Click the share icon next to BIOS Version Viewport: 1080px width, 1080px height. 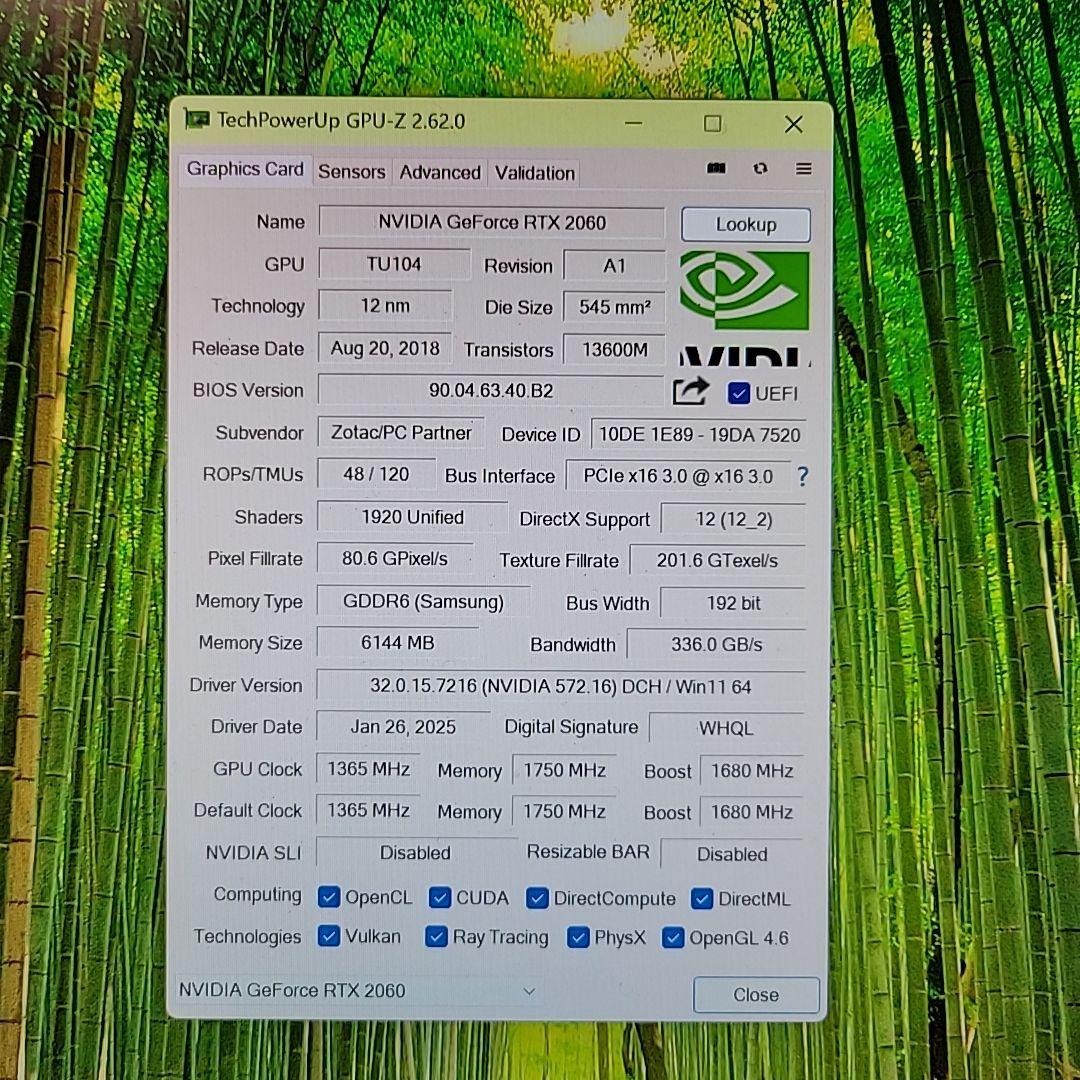pos(690,392)
